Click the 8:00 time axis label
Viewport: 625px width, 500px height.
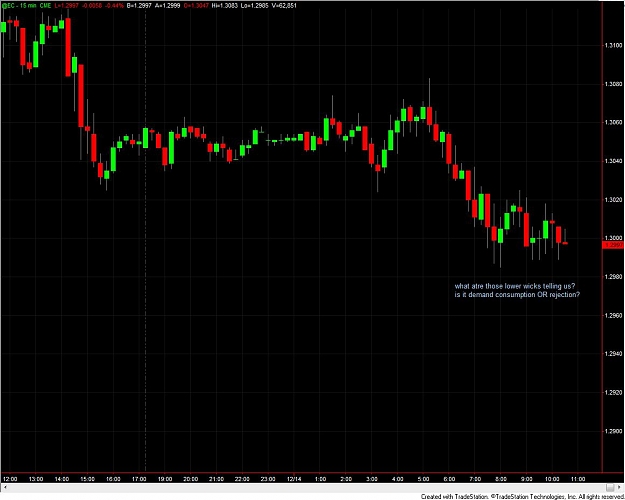501,479
